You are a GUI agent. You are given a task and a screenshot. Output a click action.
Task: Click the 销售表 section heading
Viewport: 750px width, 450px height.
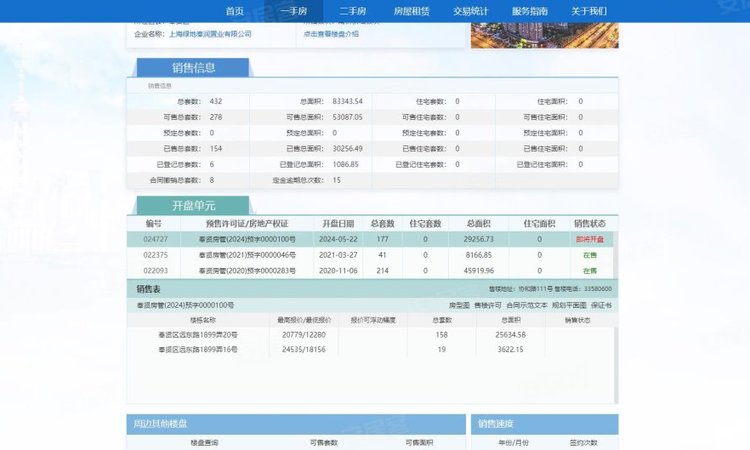pos(148,289)
